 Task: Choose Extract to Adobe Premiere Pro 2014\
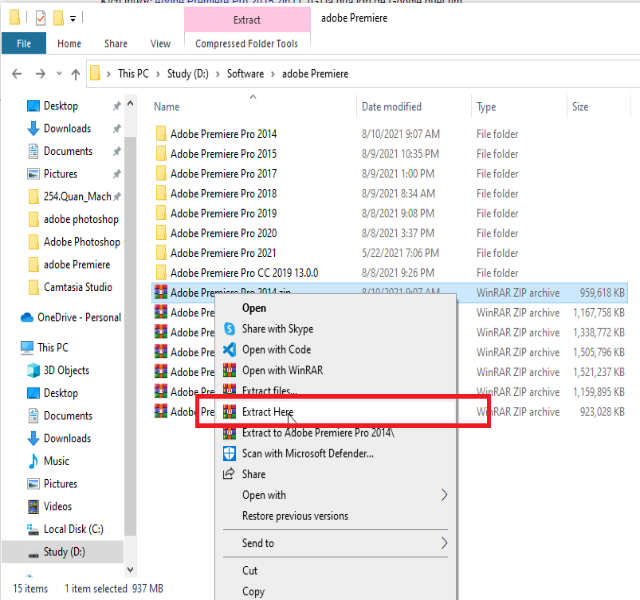click(x=335, y=433)
